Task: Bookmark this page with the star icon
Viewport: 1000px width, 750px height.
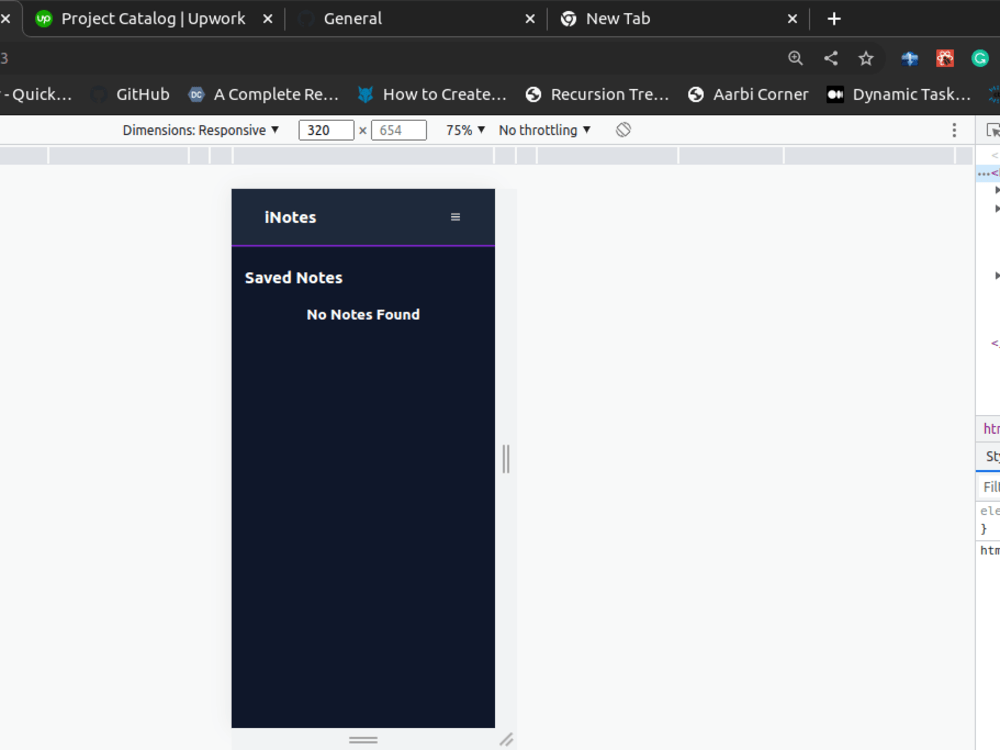Action: 865,59
